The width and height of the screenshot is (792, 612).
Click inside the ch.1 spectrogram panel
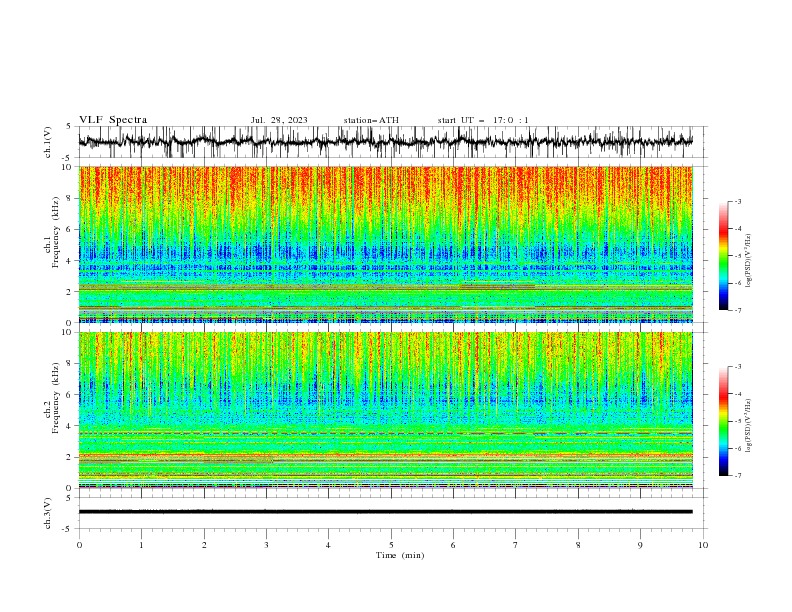tap(386, 244)
